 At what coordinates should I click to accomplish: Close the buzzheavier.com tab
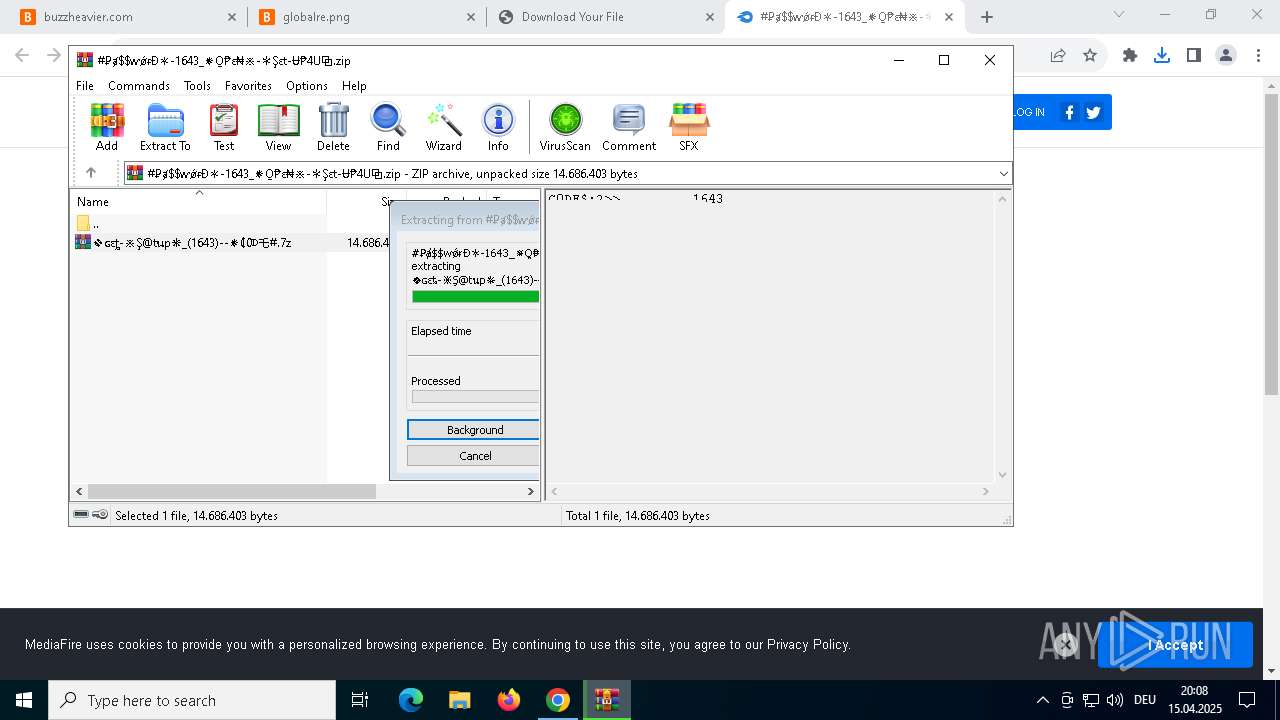[x=231, y=17]
